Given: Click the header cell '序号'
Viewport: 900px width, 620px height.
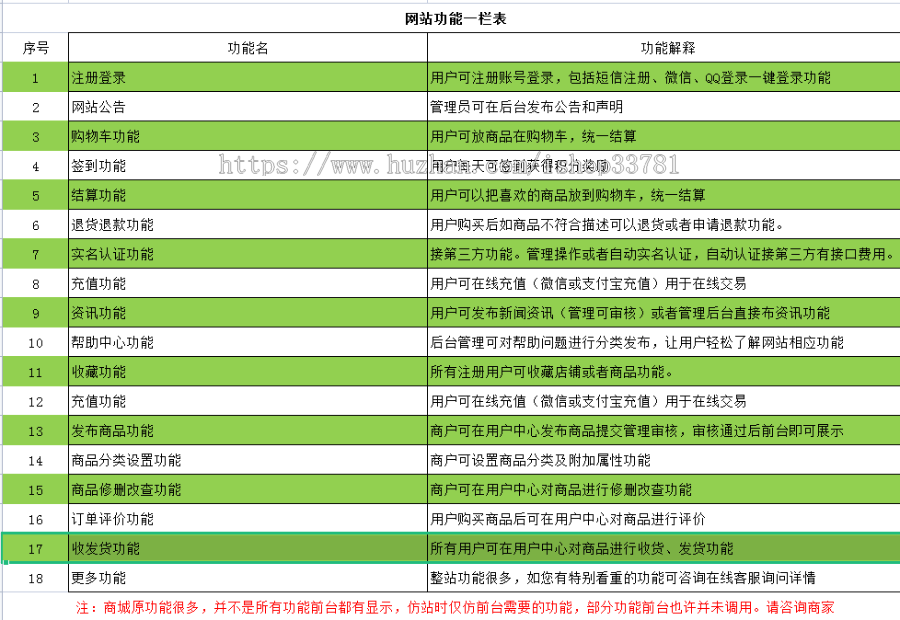Looking at the screenshot, I should 36,48.
